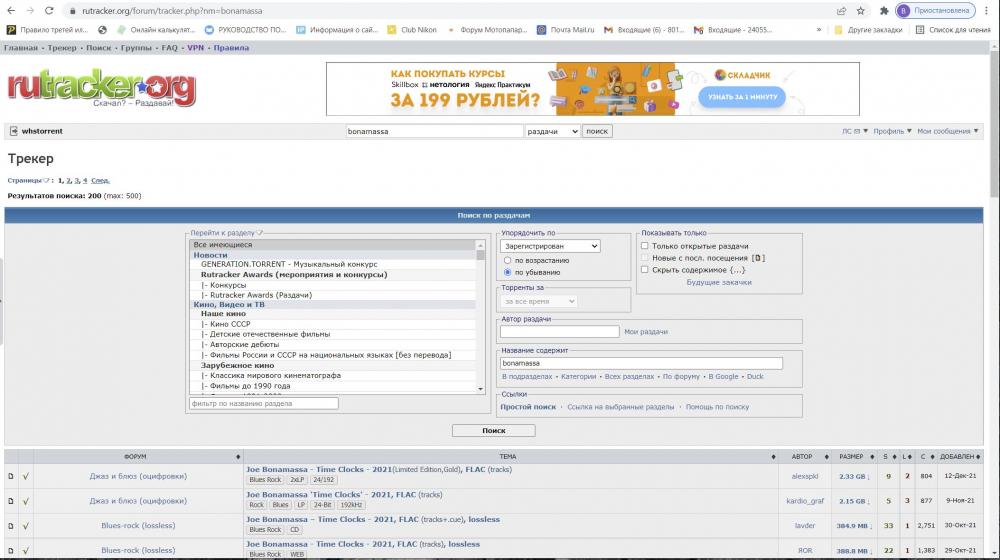Open the Chrome three-dot menu
1000x560 pixels.
click(987, 11)
